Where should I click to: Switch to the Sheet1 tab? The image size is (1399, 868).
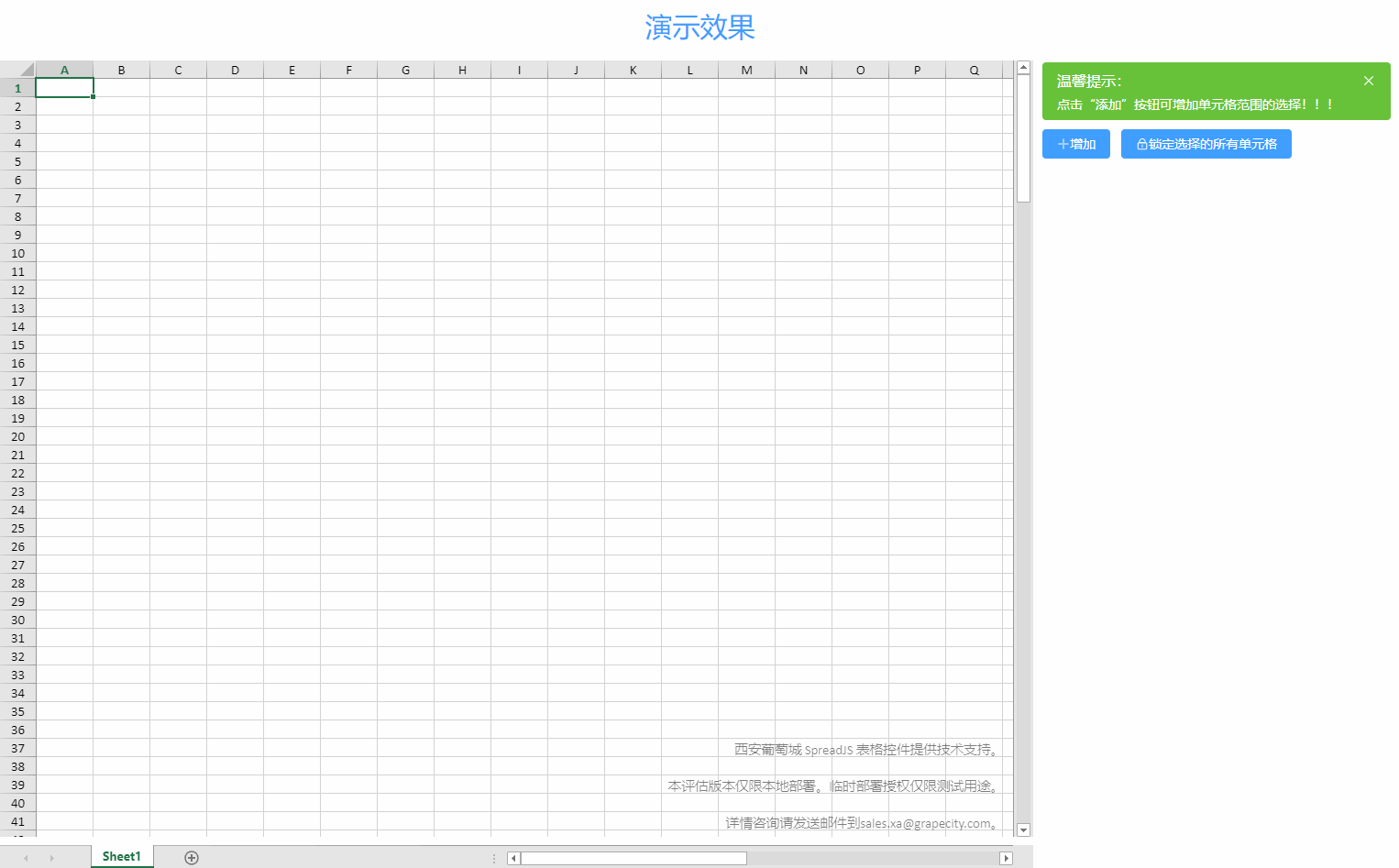point(120,856)
